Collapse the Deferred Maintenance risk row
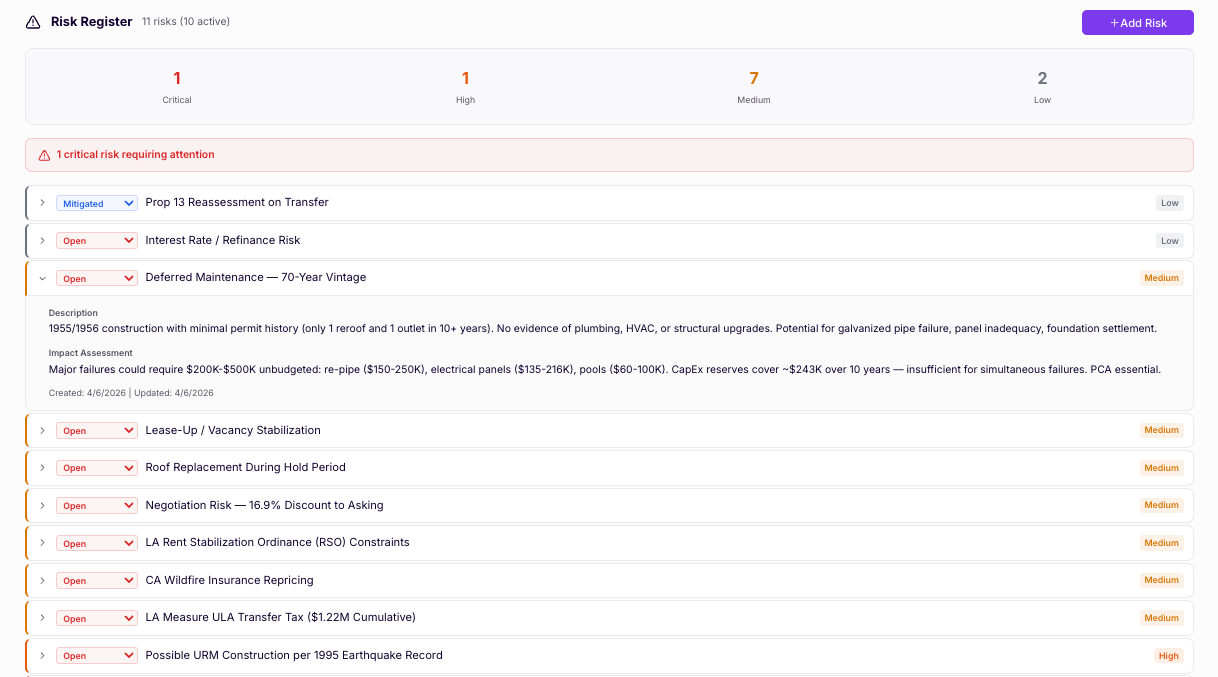Image resolution: width=1218 pixels, height=677 pixels. [x=42, y=278]
